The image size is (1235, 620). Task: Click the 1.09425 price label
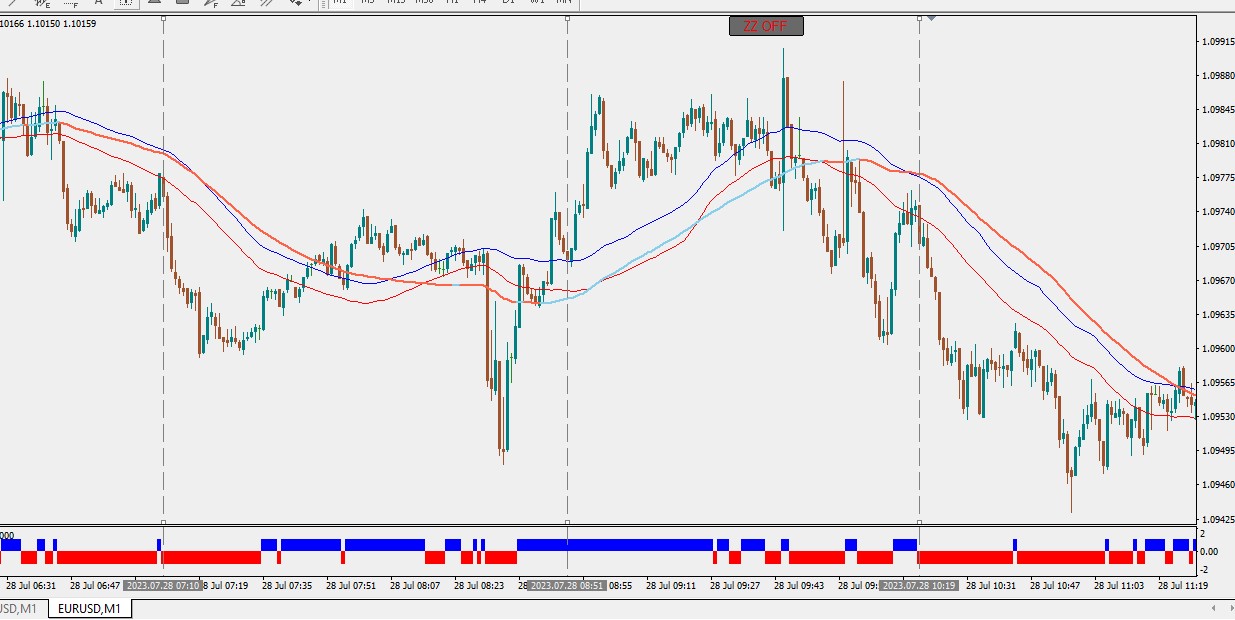click(x=1216, y=520)
